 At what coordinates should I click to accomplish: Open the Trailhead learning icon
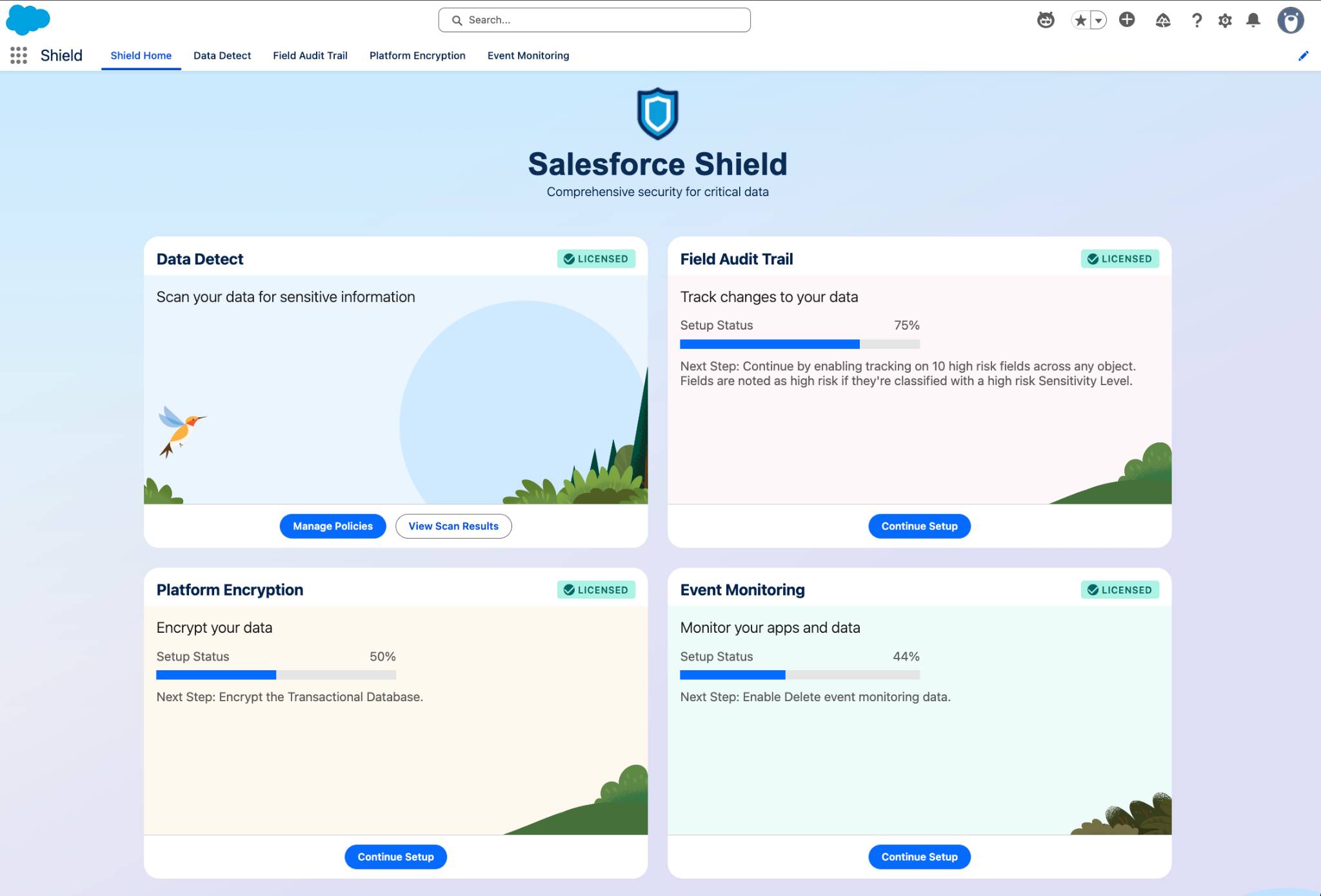pyautogui.click(x=1163, y=21)
